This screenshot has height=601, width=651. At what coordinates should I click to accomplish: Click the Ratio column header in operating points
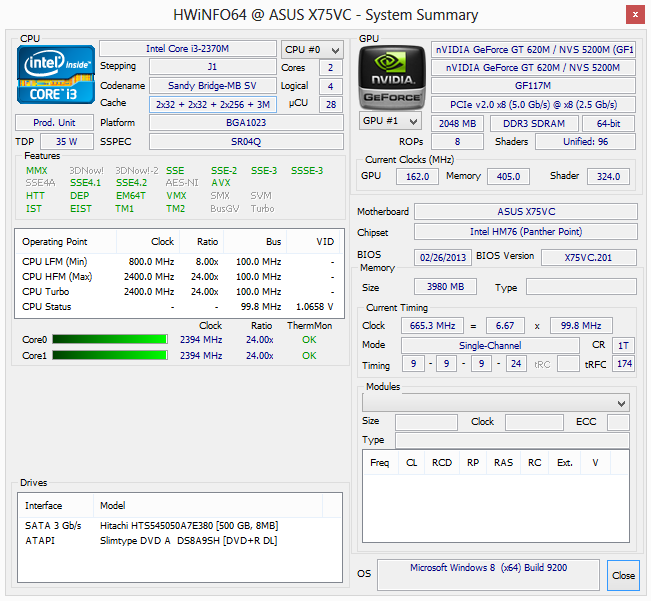pyautogui.click(x=201, y=242)
